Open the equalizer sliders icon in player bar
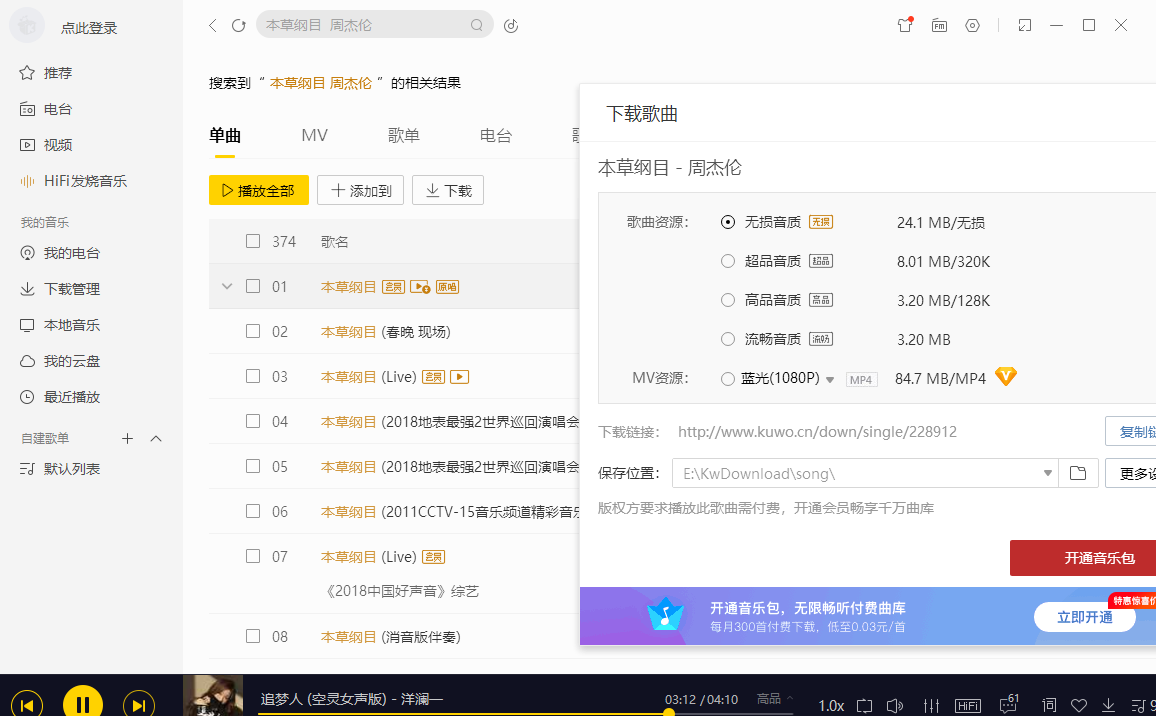 (x=931, y=705)
